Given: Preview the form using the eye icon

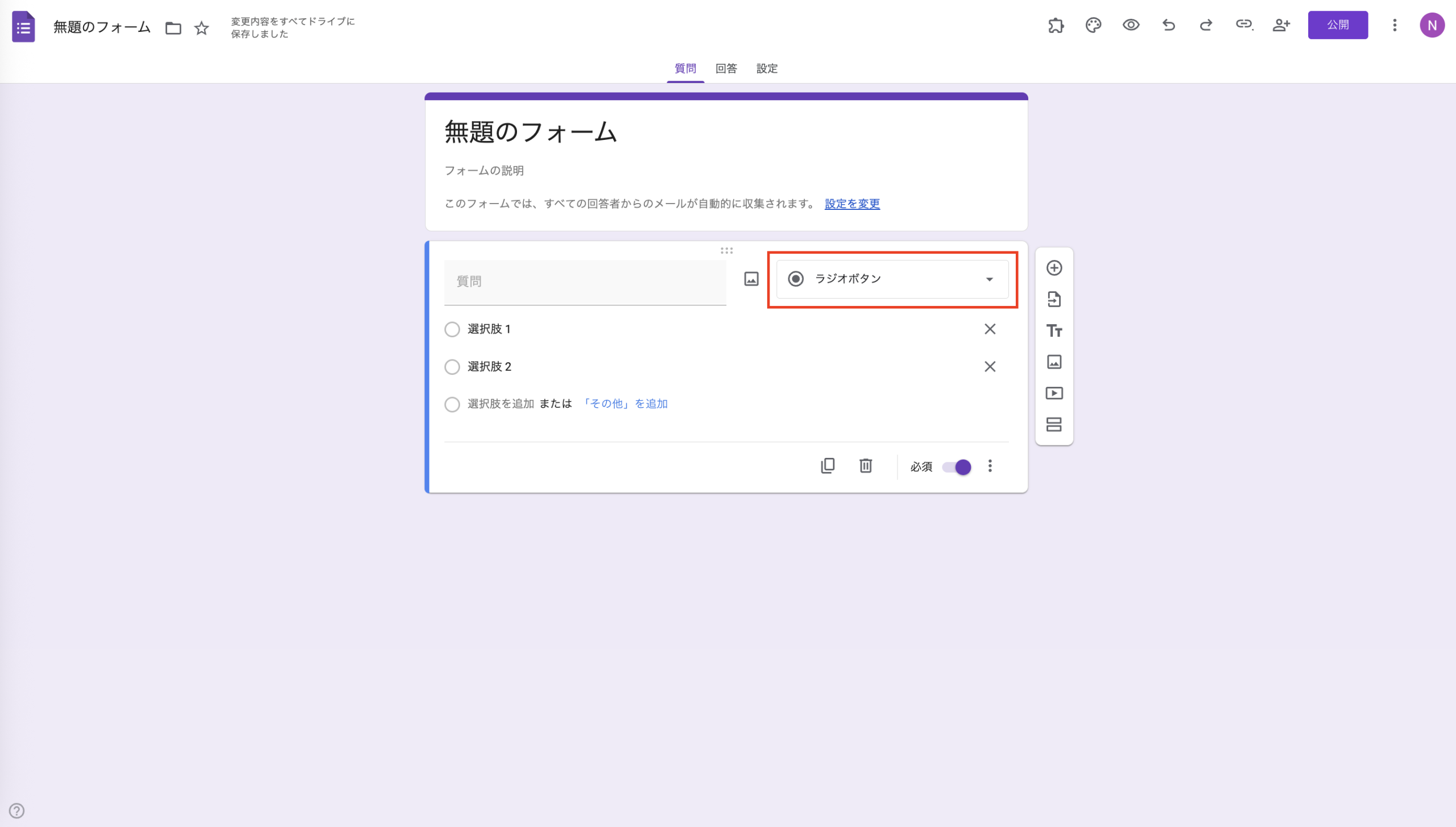Looking at the screenshot, I should (x=1131, y=25).
